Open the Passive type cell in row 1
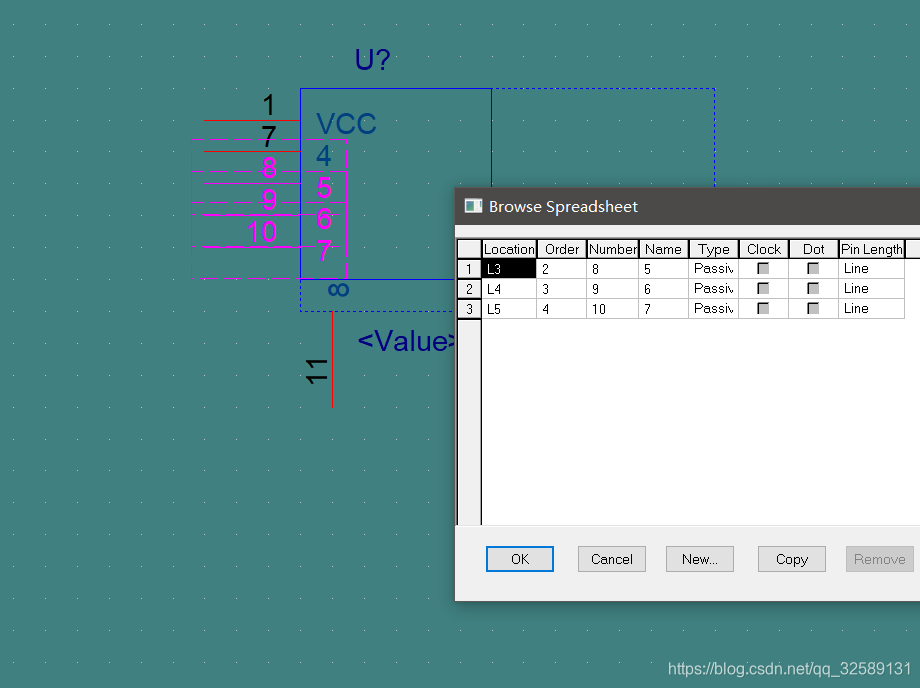Viewport: 920px width, 688px height. (x=714, y=269)
